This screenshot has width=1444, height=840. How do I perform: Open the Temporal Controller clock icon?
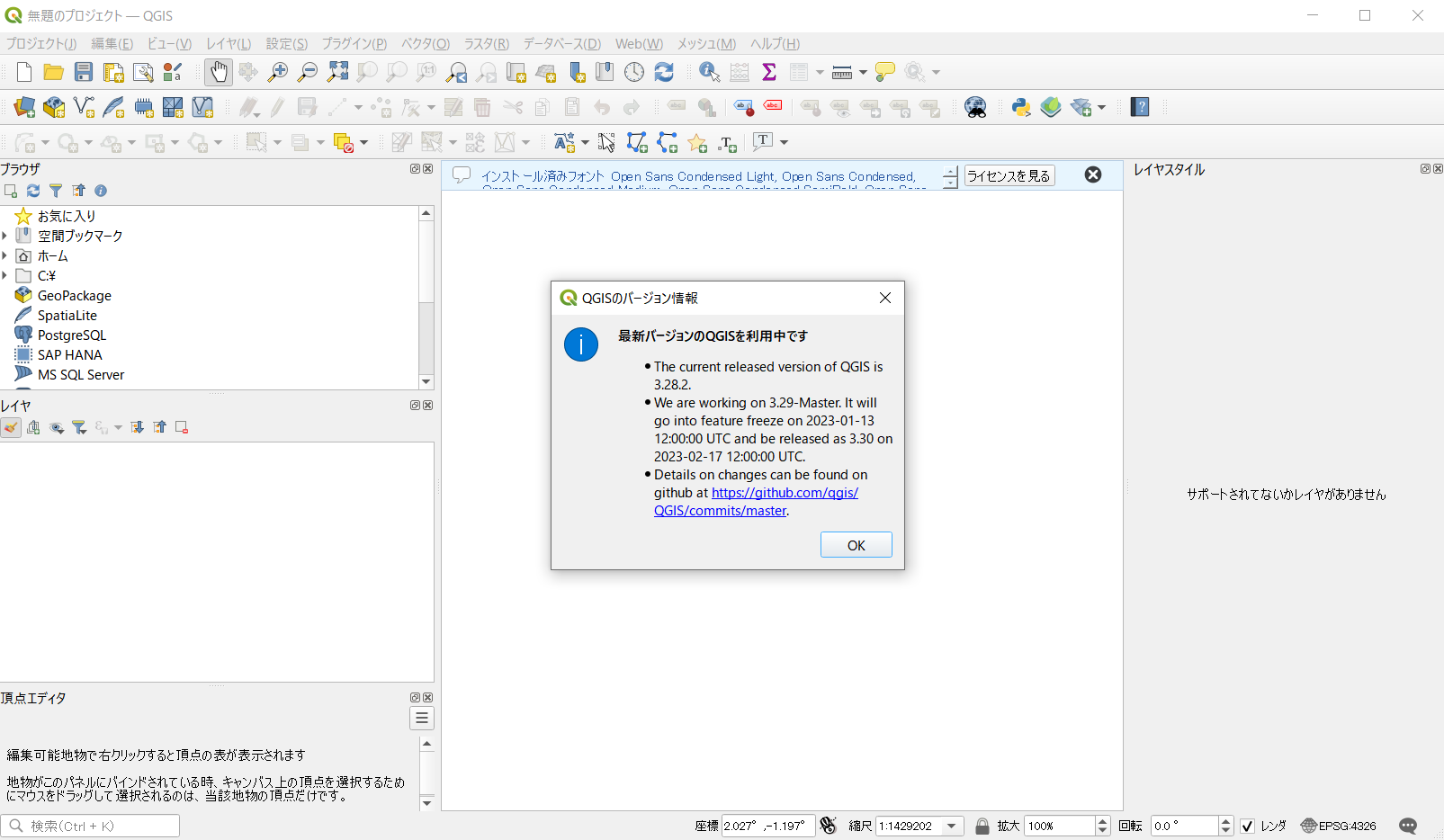pos(634,72)
